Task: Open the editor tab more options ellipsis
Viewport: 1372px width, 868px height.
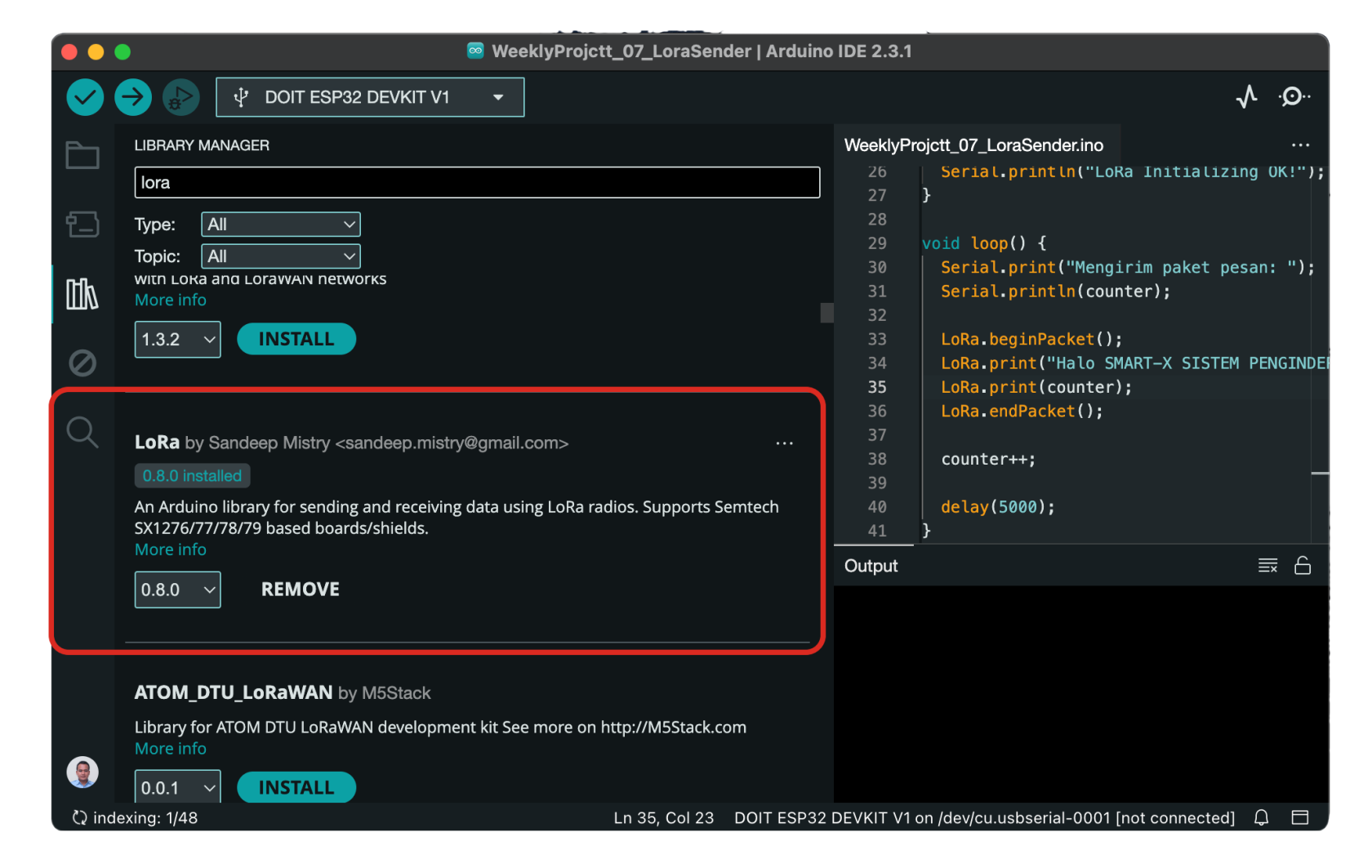Action: coord(1300,145)
